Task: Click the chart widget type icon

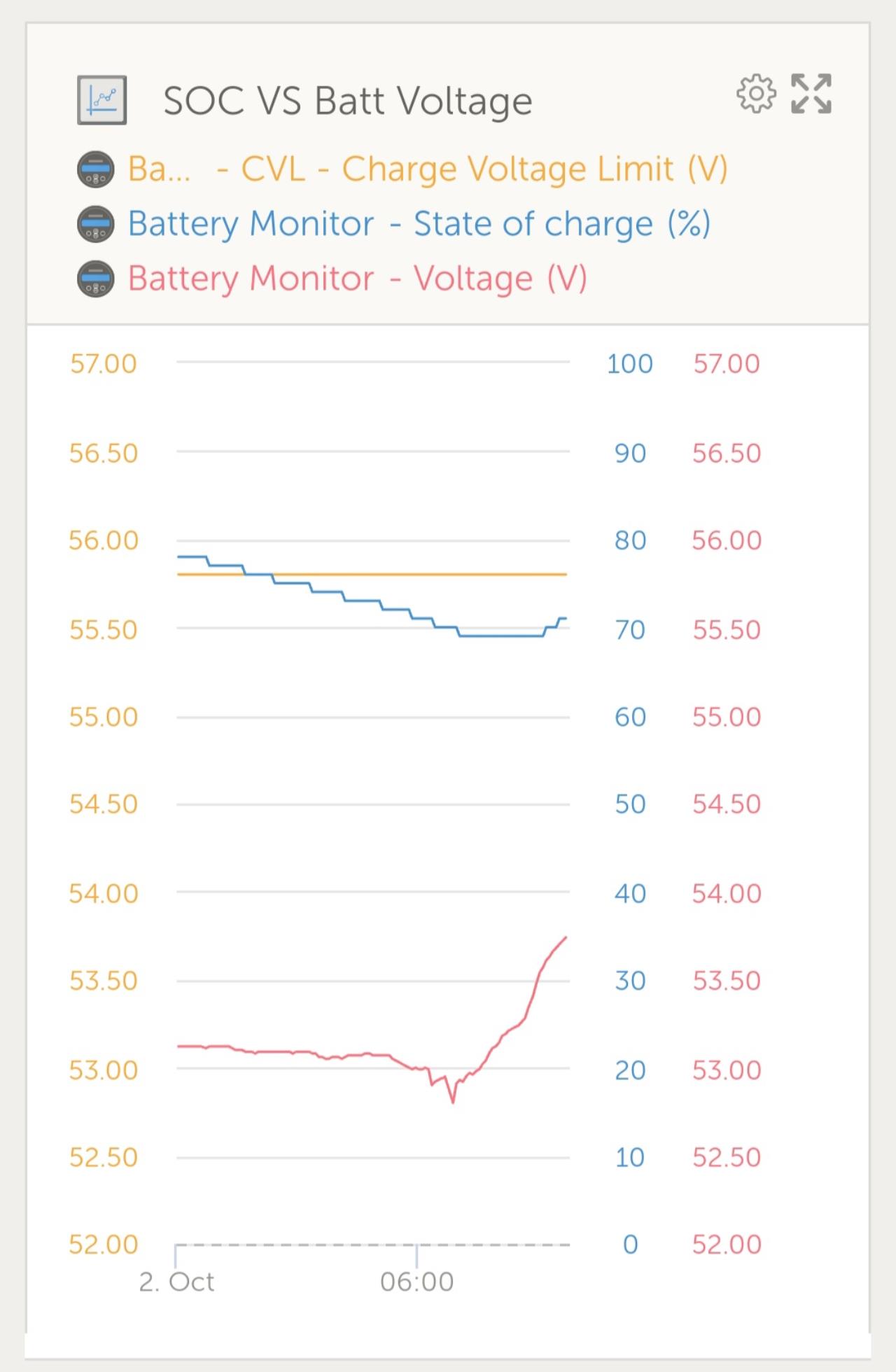Action: (102, 100)
